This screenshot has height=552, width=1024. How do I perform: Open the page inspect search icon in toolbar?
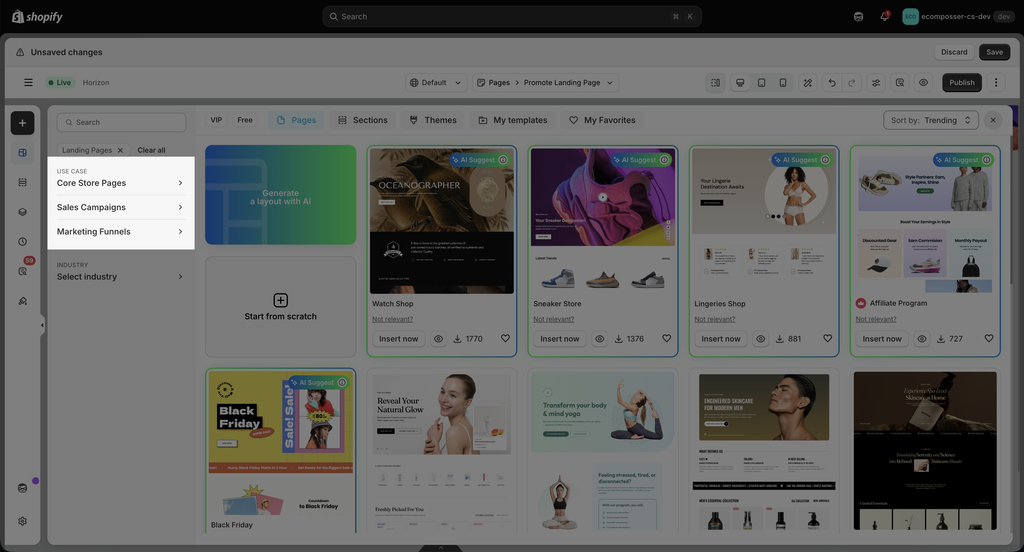(x=900, y=82)
